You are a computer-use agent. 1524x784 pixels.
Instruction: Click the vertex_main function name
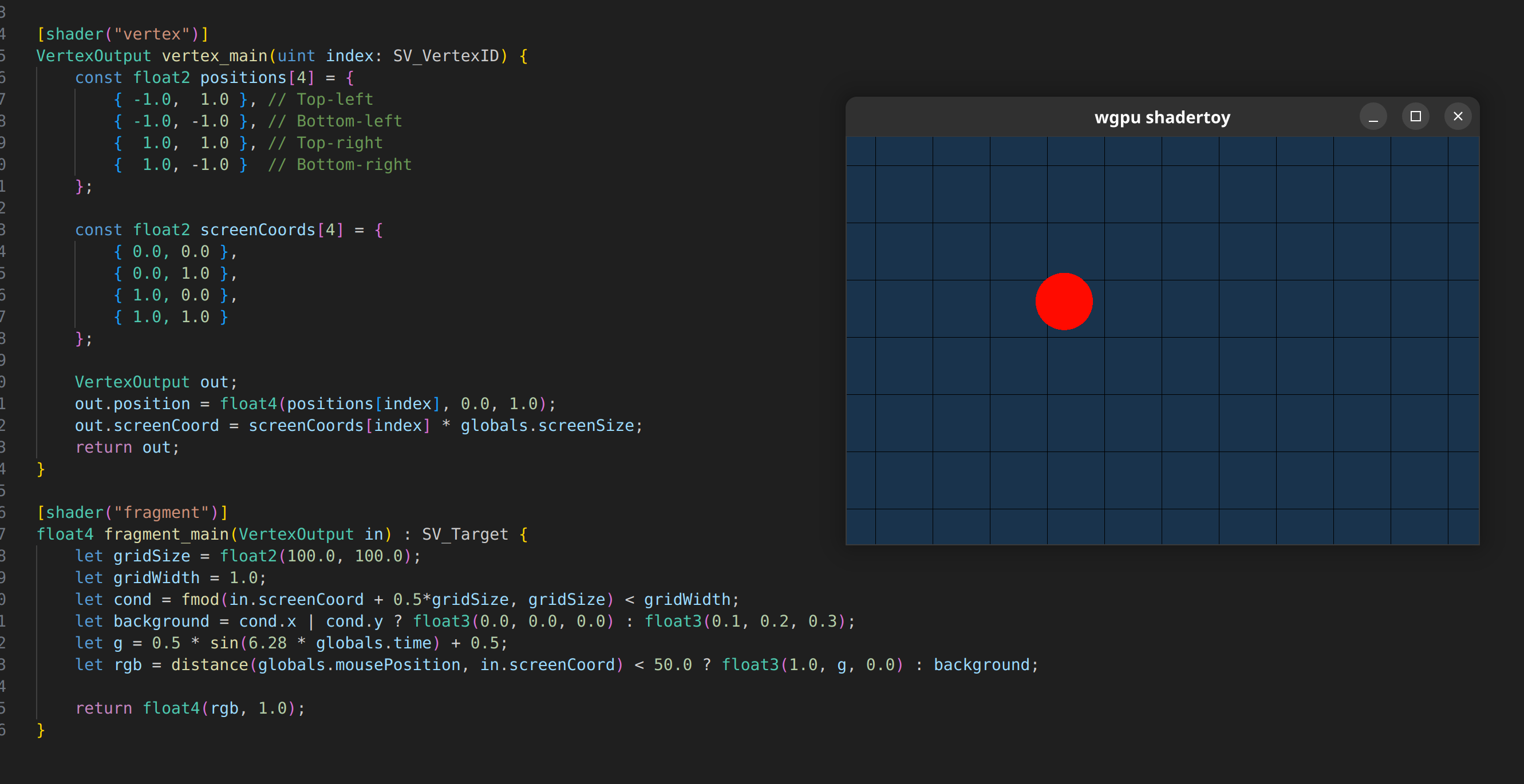tap(215, 56)
